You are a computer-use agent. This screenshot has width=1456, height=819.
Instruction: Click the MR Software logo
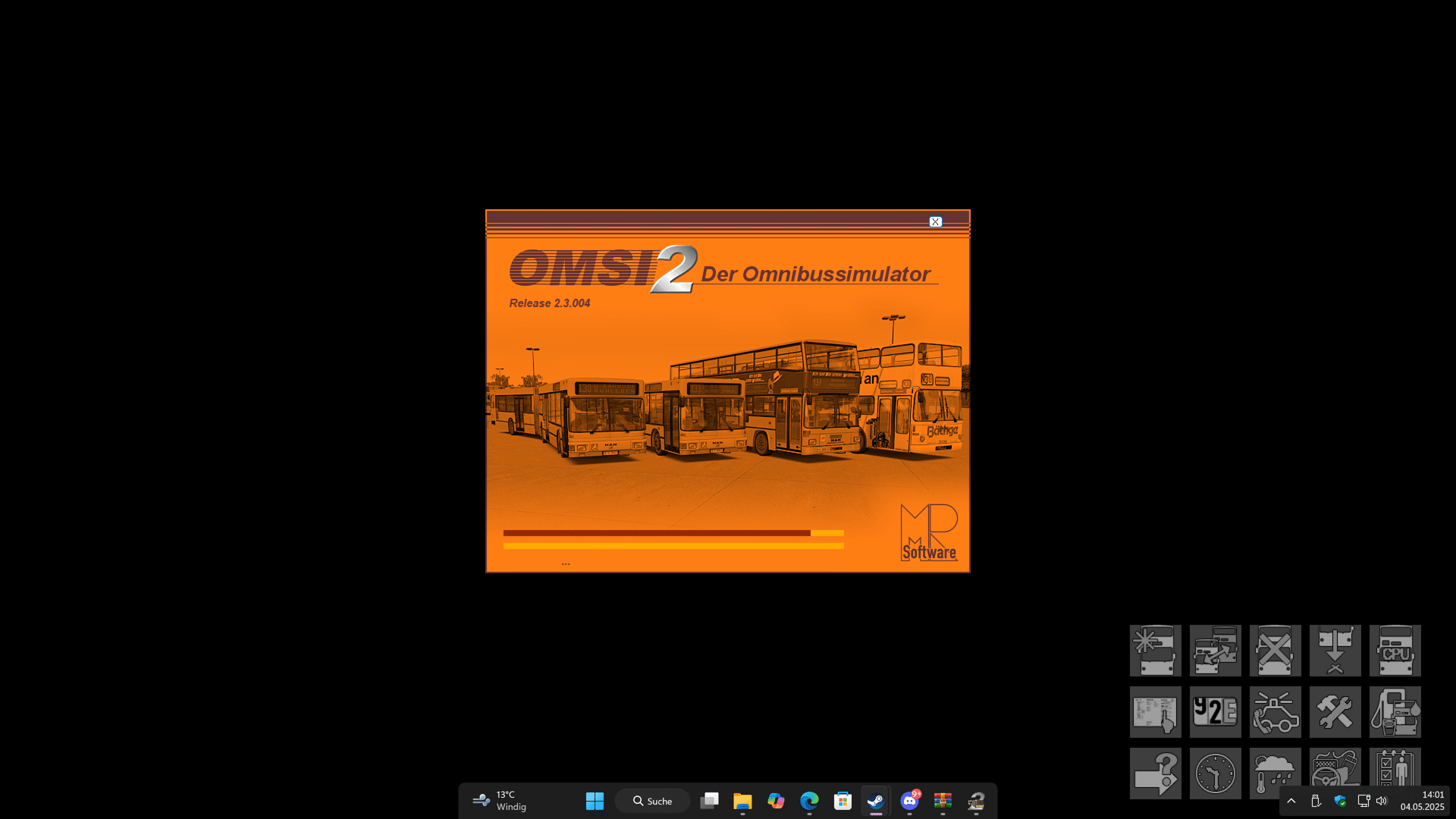929,532
